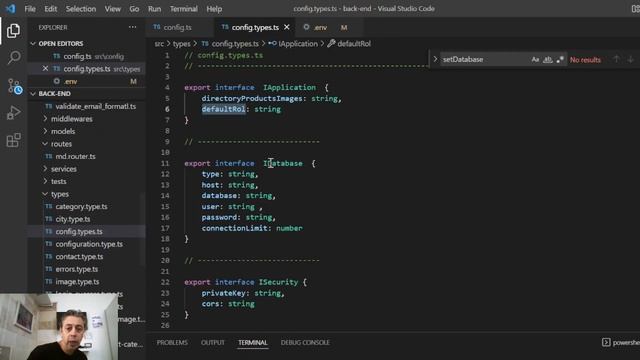Open Run and Debug view
The height and width of the screenshot is (360, 640).
(13, 113)
